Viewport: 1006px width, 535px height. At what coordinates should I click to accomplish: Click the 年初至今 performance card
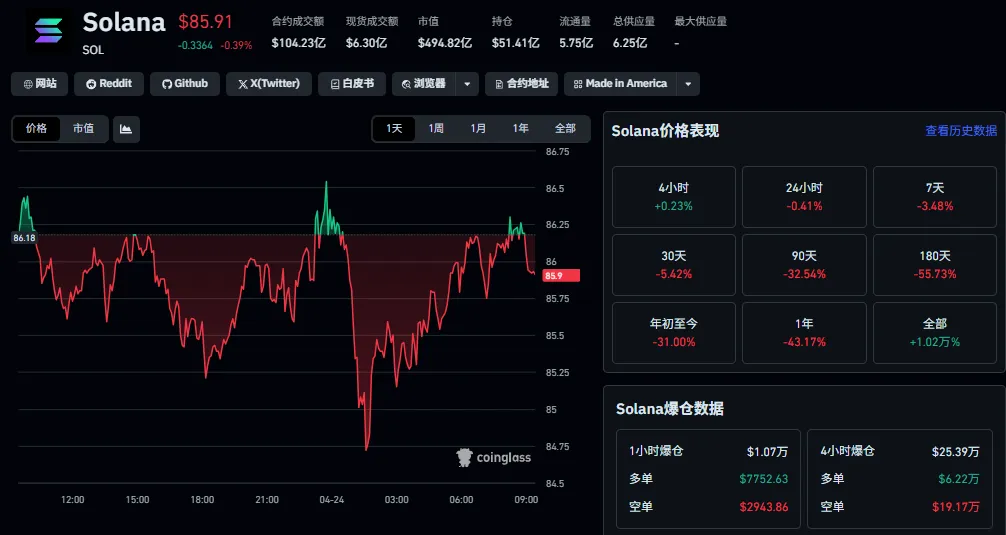tap(674, 333)
